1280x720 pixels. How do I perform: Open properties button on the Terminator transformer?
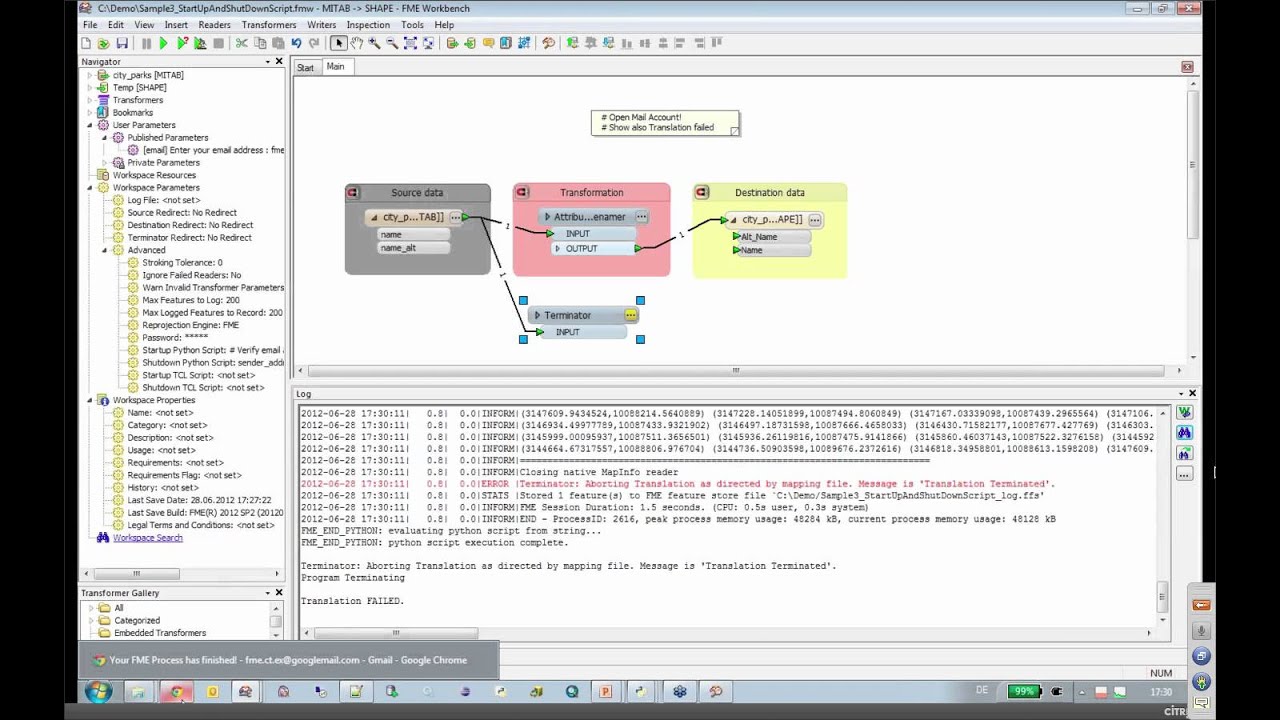click(630, 315)
